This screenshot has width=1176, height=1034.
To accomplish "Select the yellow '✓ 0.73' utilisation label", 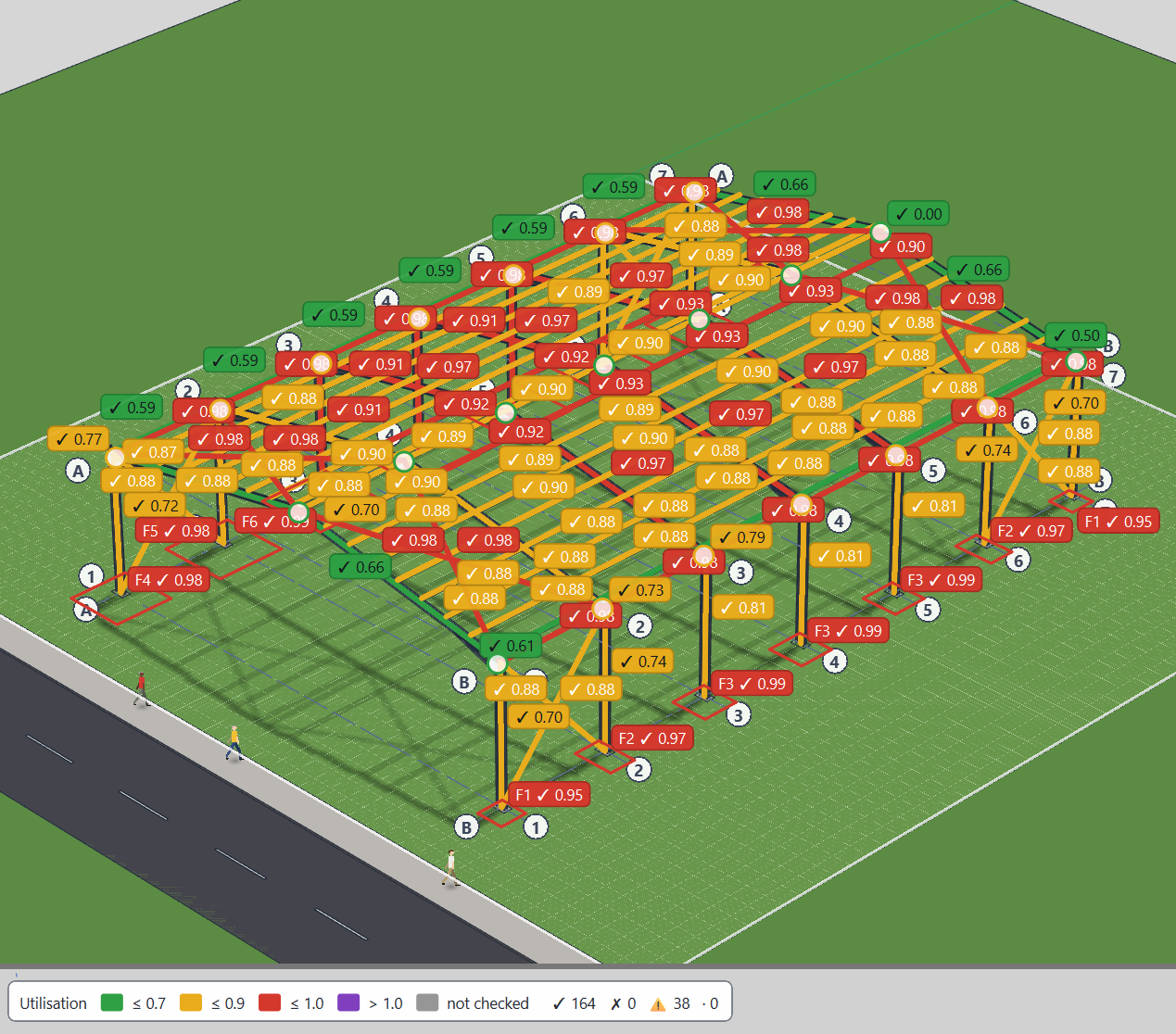I will pyautogui.click(x=640, y=590).
